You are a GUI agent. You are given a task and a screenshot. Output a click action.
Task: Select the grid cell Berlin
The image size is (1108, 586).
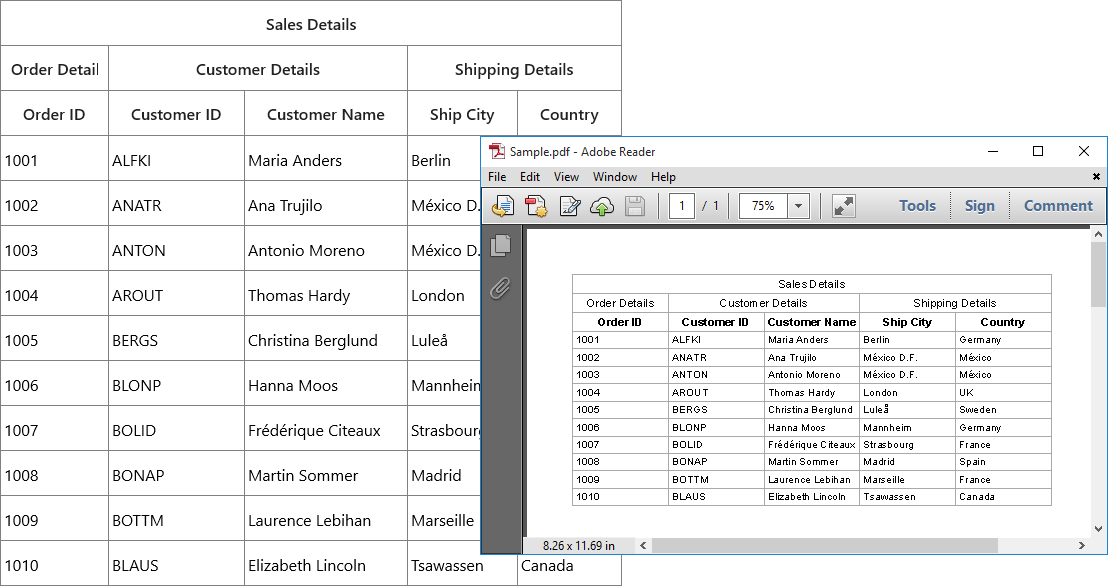click(x=444, y=160)
